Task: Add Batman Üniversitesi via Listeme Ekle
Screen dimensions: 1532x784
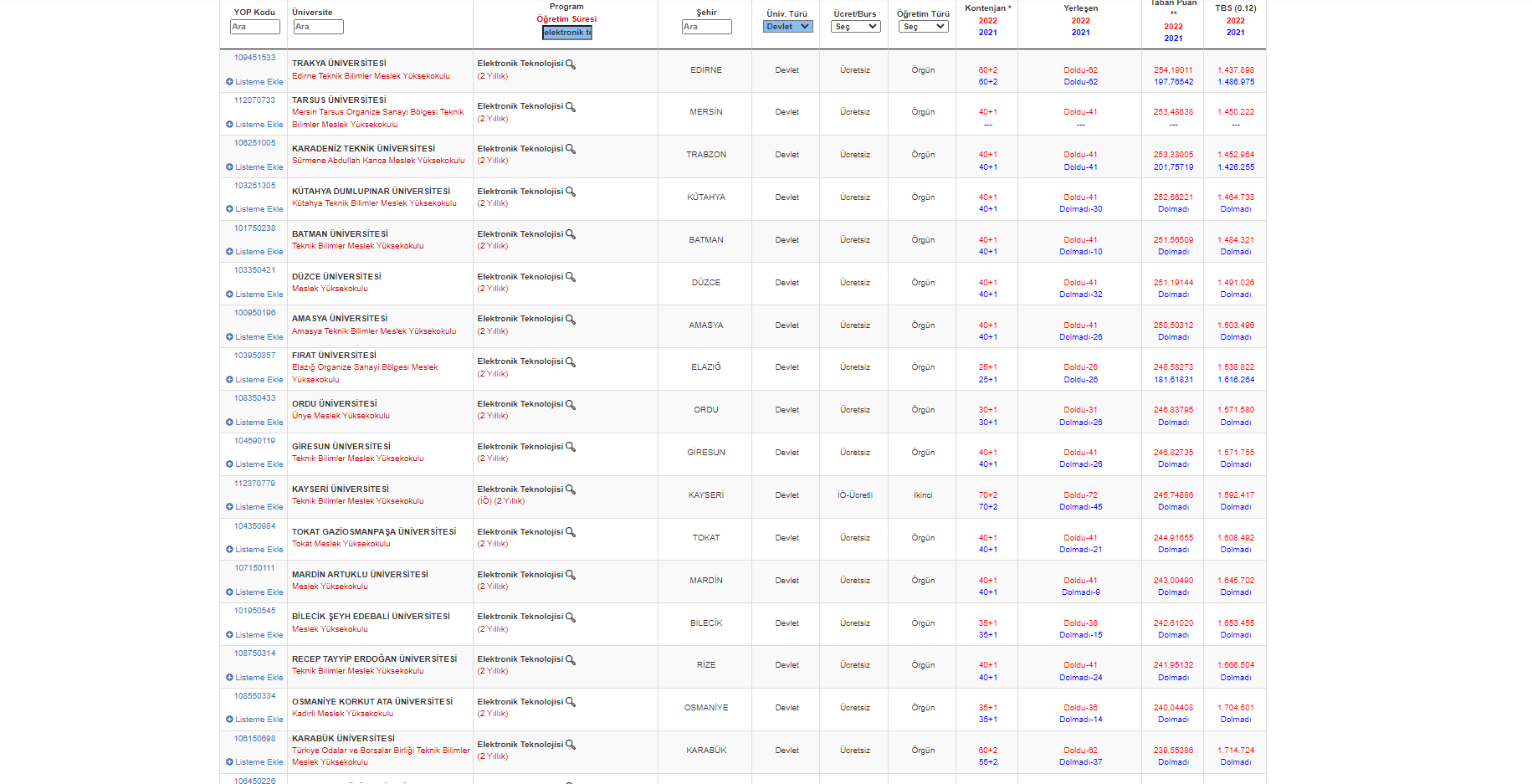Action: point(254,252)
